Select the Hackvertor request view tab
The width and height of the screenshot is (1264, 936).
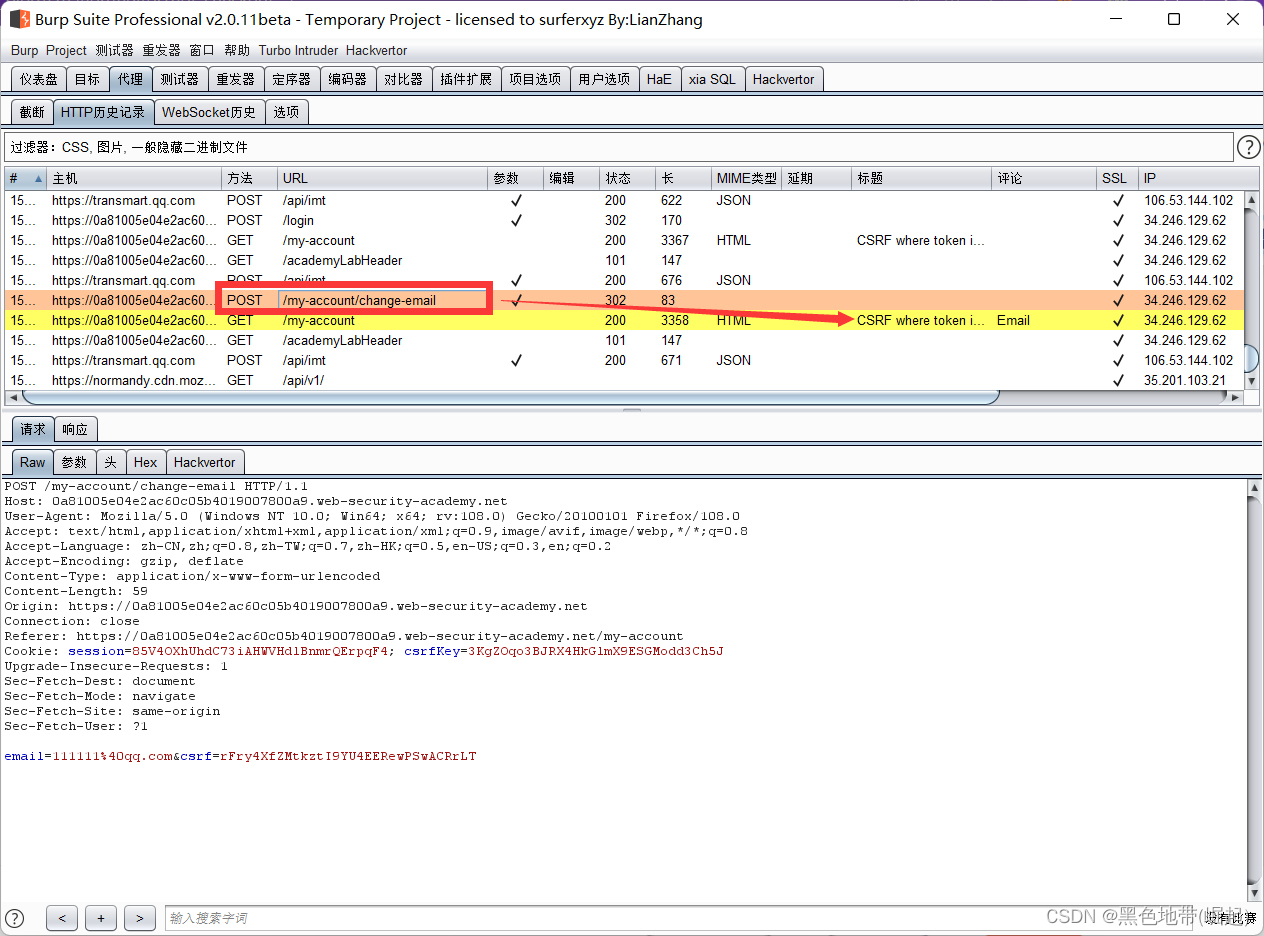click(x=204, y=462)
